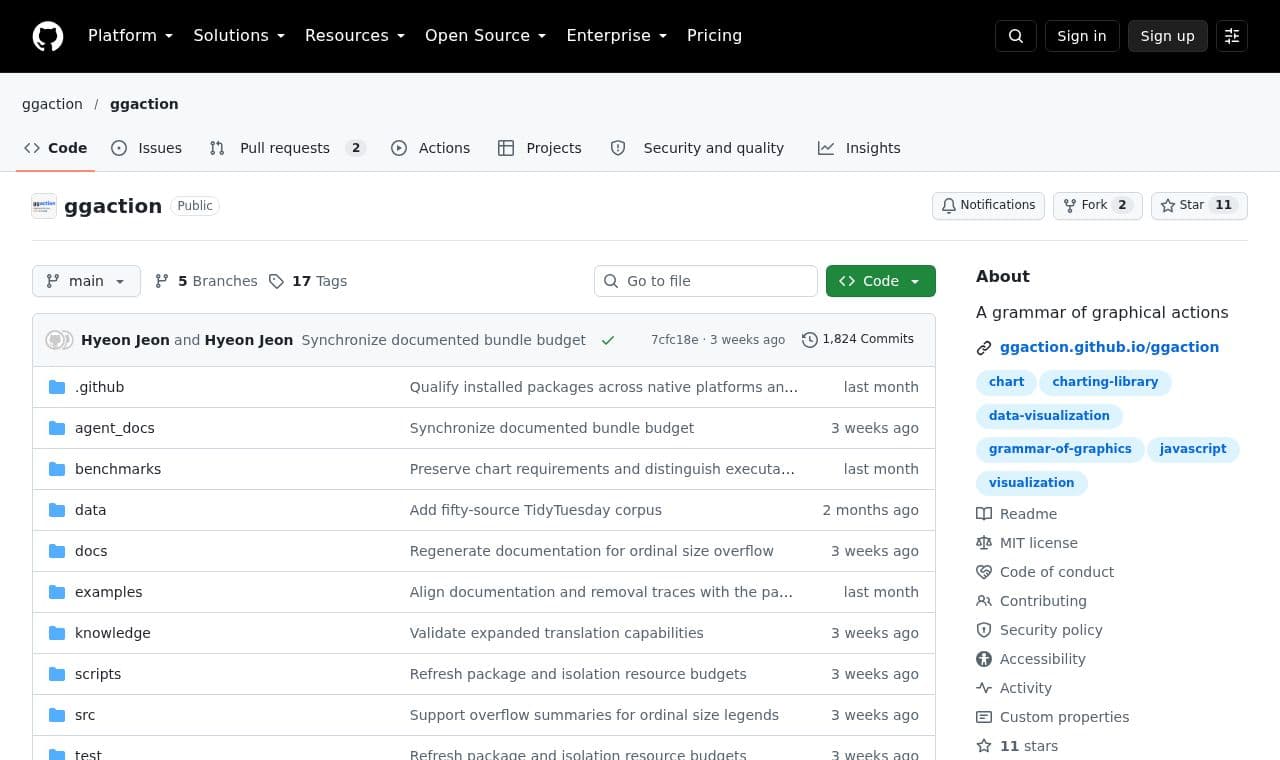
Task: Open the 17 Tags link
Action: click(x=308, y=281)
